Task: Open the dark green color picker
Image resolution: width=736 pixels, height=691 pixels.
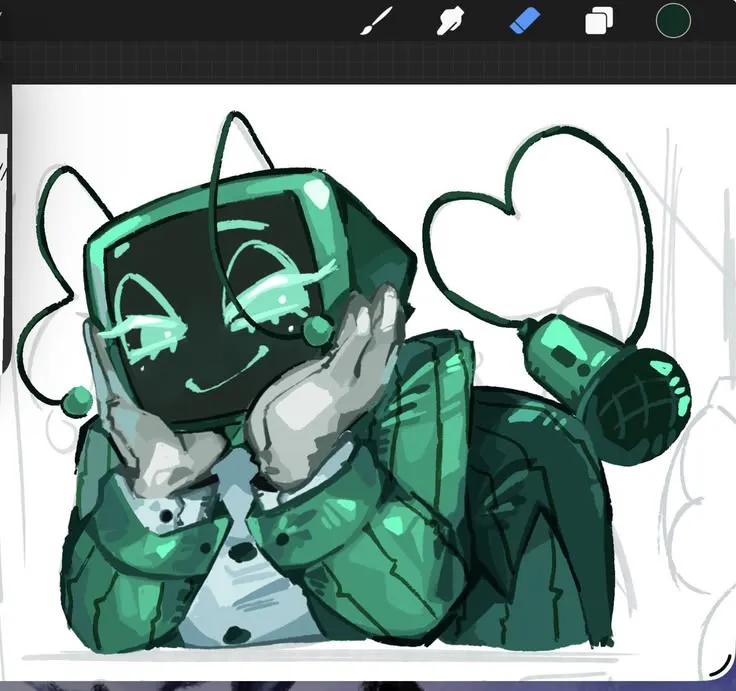Action: pyautogui.click(x=673, y=20)
